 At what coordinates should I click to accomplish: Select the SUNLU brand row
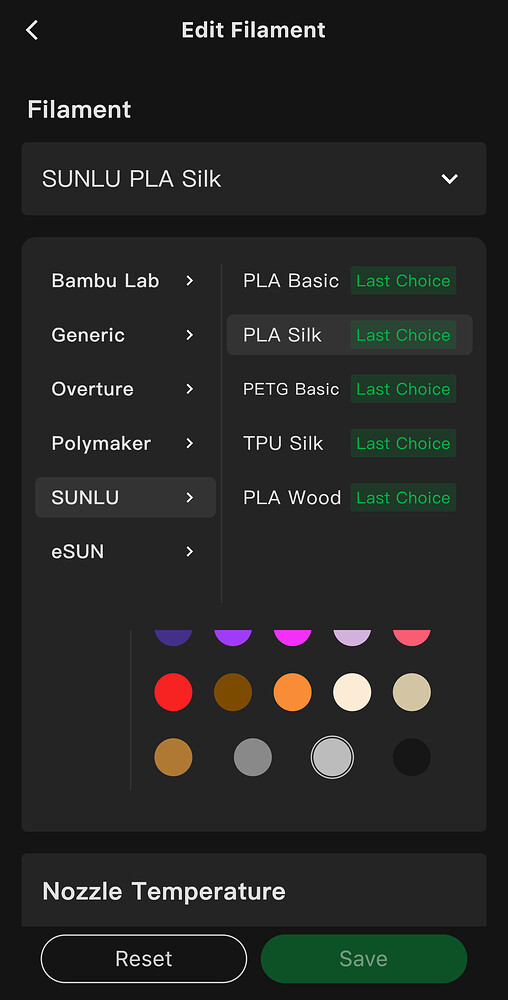(126, 497)
